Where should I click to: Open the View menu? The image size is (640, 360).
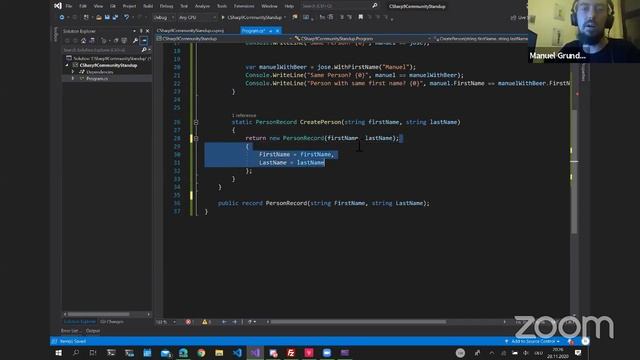98,6
